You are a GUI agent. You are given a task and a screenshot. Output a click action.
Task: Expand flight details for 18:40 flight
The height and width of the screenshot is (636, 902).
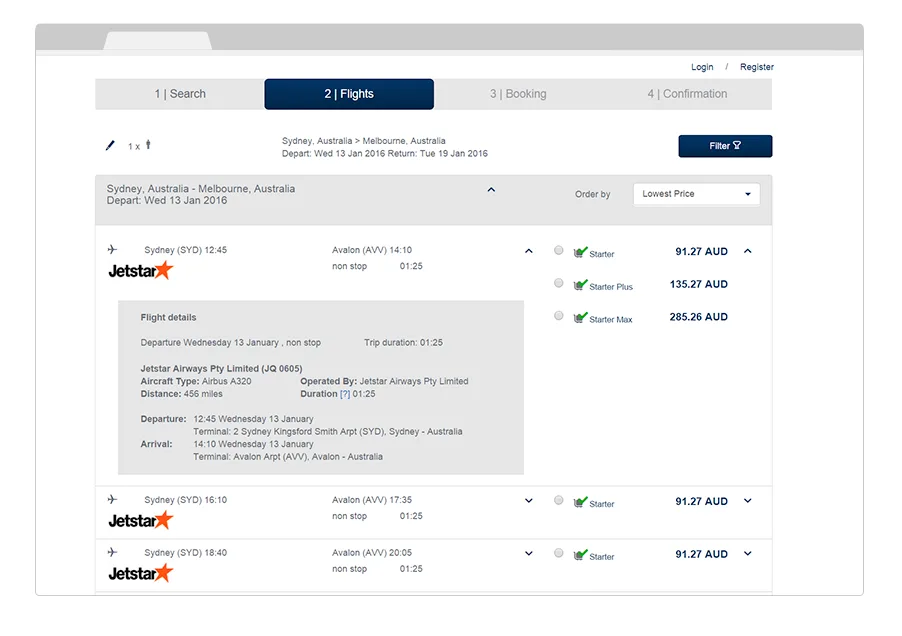(x=529, y=554)
